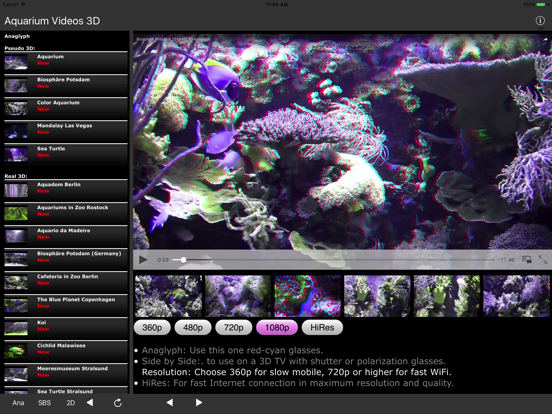
Task: Click the 'Pseudo 3D:' section label
Action: (20, 48)
